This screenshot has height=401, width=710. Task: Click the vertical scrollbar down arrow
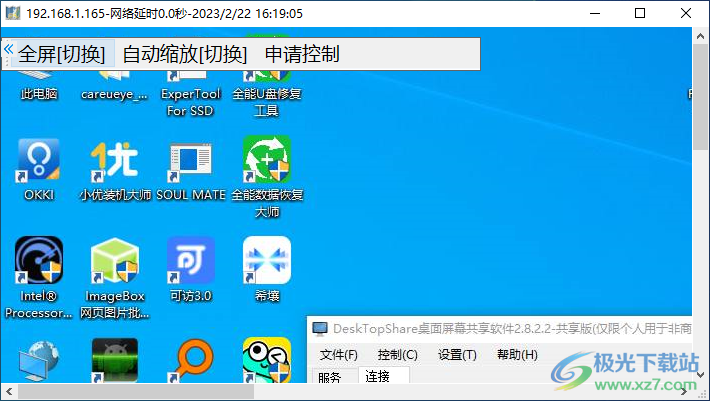[701, 375]
